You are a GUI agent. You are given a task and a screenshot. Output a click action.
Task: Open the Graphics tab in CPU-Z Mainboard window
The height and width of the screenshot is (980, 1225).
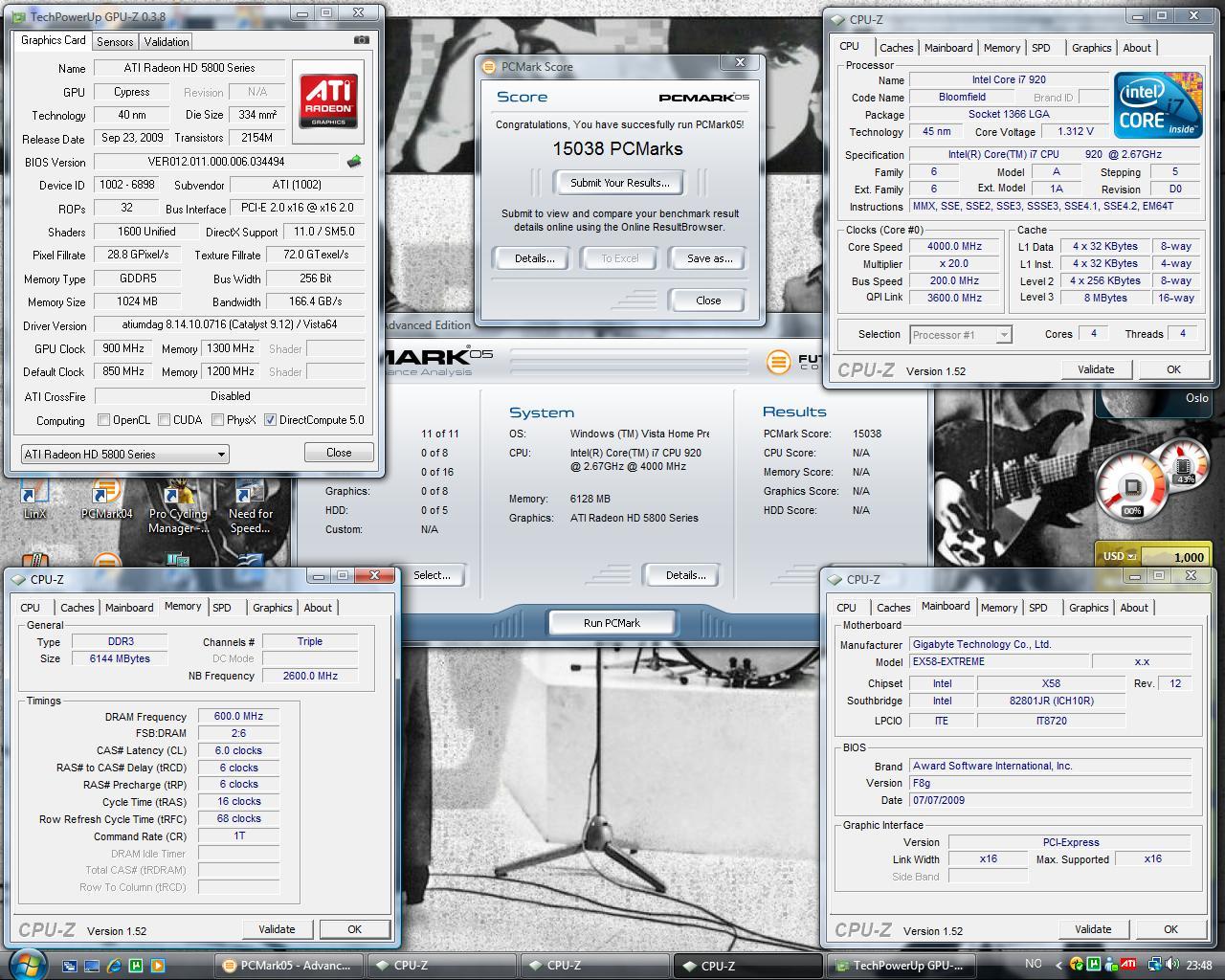pyautogui.click(x=1088, y=608)
